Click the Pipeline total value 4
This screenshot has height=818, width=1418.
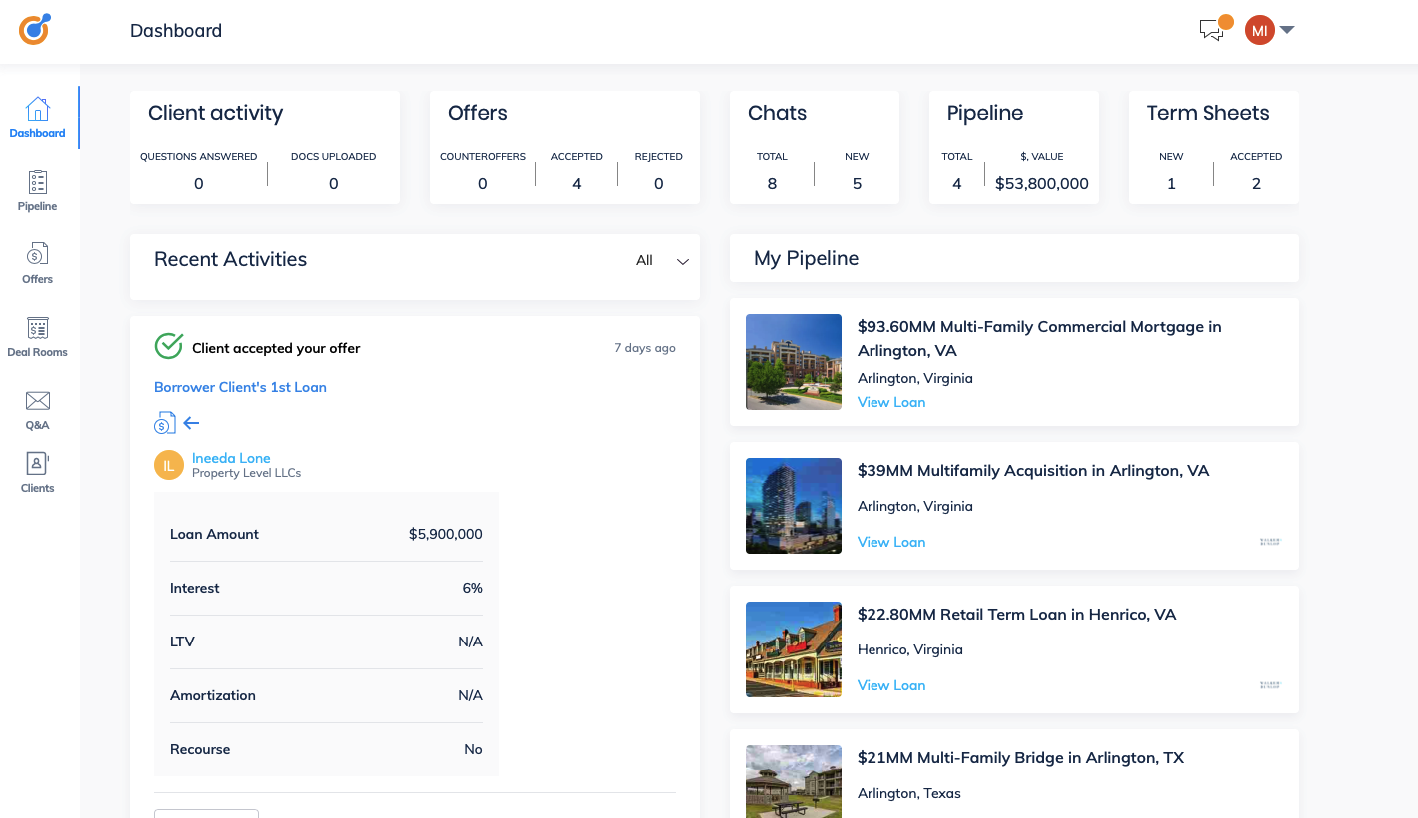pos(957,184)
